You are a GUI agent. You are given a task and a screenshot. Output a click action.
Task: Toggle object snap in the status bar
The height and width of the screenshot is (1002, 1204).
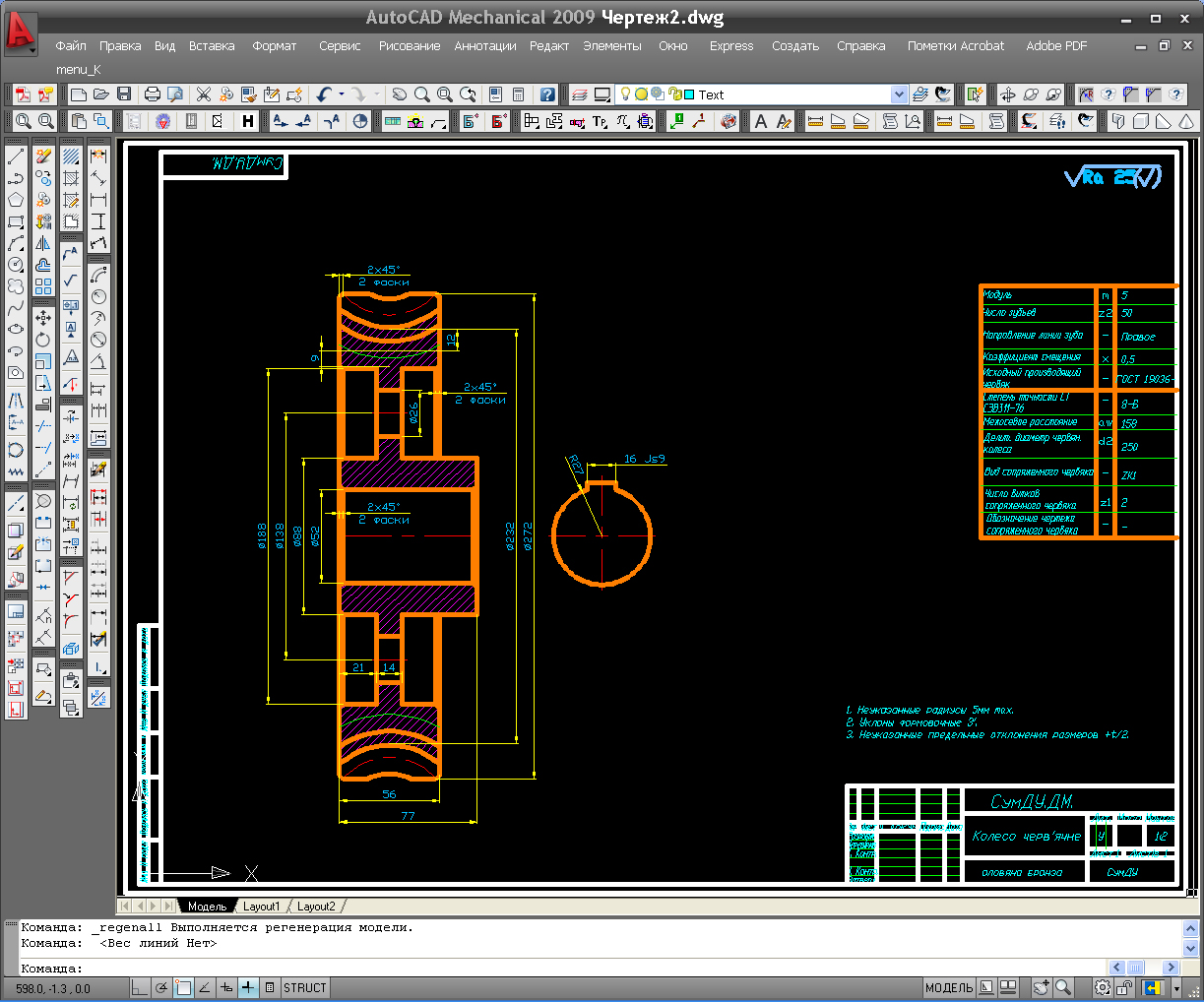coord(183,988)
